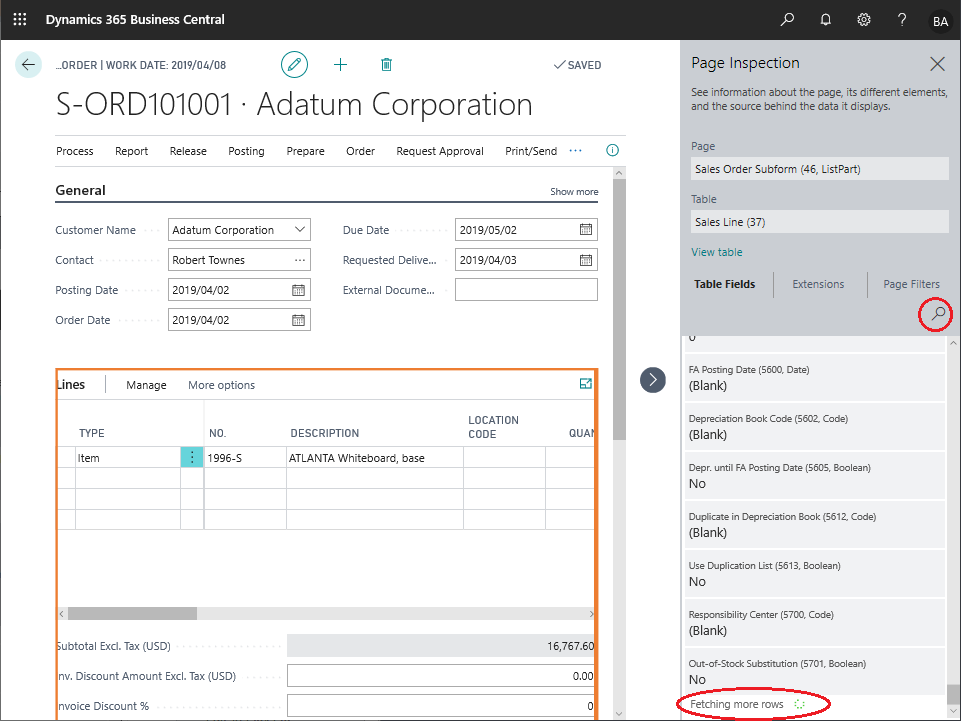Create new order with plus icon
Image resolution: width=961 pixels, height=721 pixels.
click(x=340, y=64)
